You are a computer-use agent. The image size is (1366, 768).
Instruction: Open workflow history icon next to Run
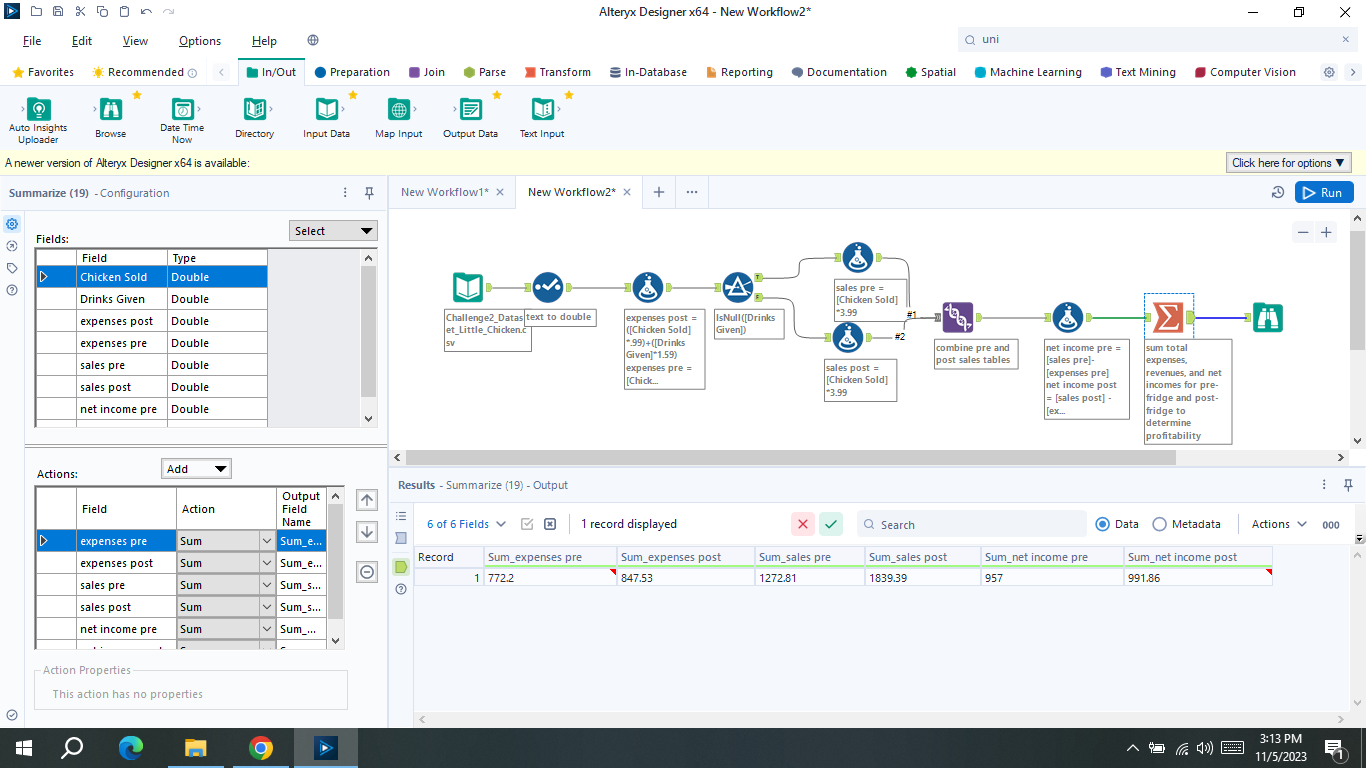pos(1277,193)
